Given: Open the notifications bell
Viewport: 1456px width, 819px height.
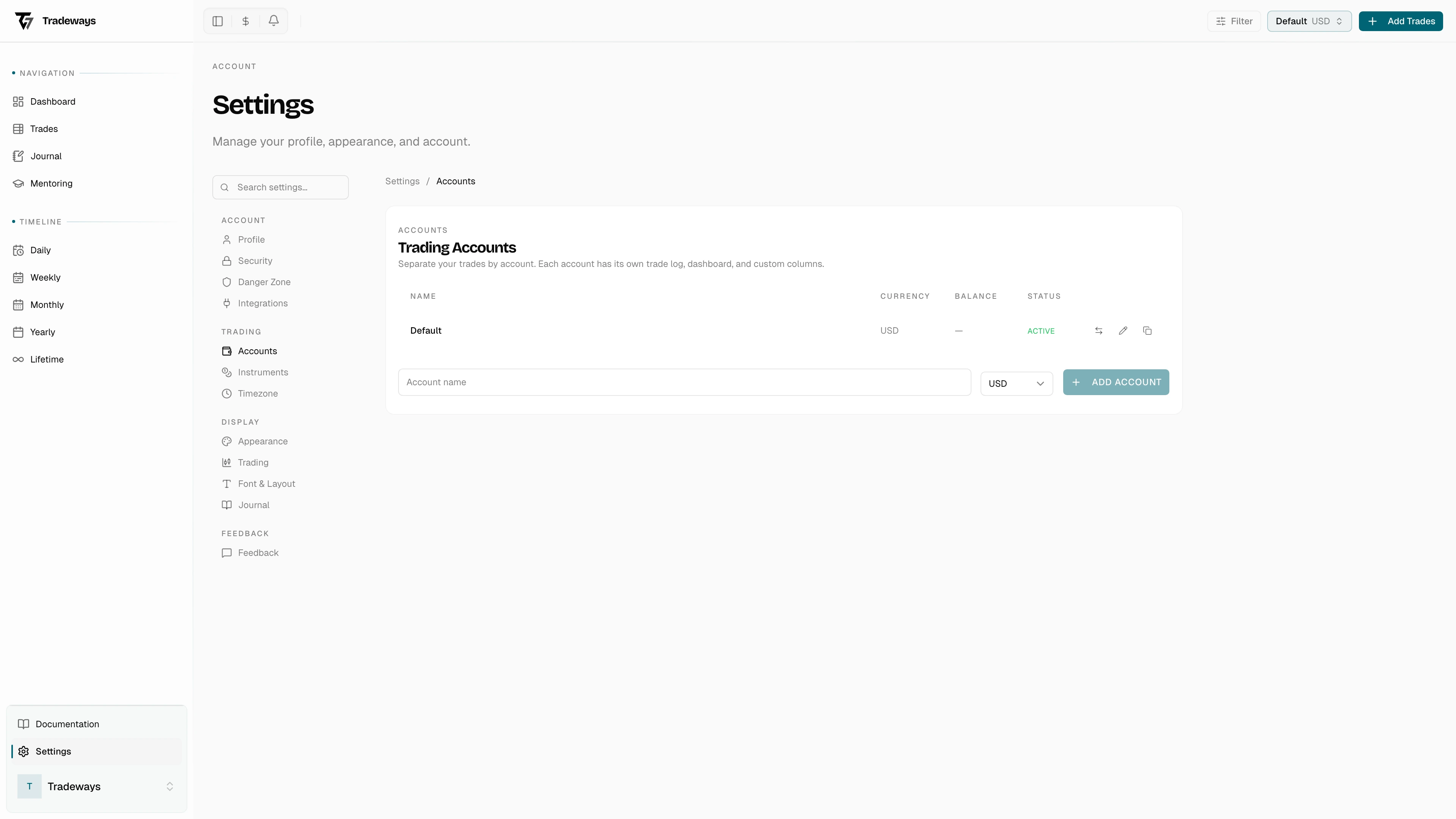Looking at the screenshot, I should click(273, 21).
